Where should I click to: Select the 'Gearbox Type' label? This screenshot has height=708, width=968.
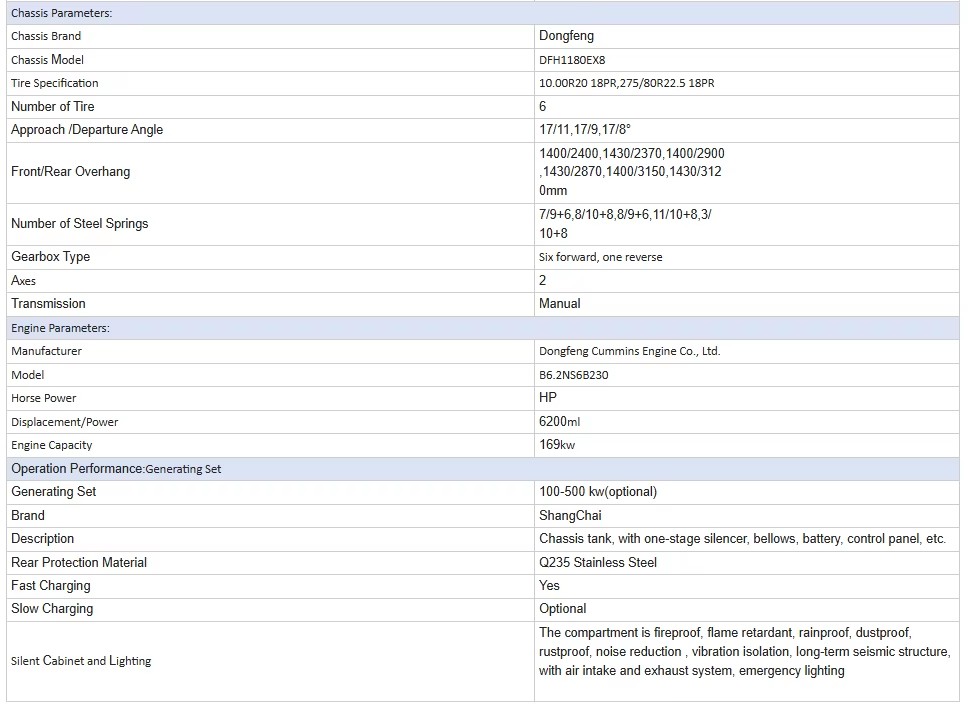(51, 257)
